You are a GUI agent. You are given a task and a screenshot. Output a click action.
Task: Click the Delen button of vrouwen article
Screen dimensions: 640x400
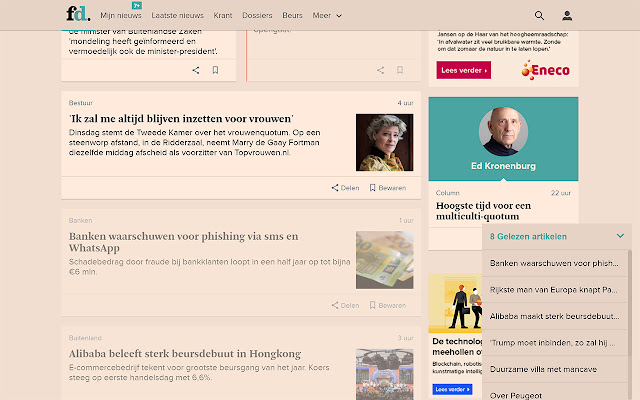coord(345,188)
